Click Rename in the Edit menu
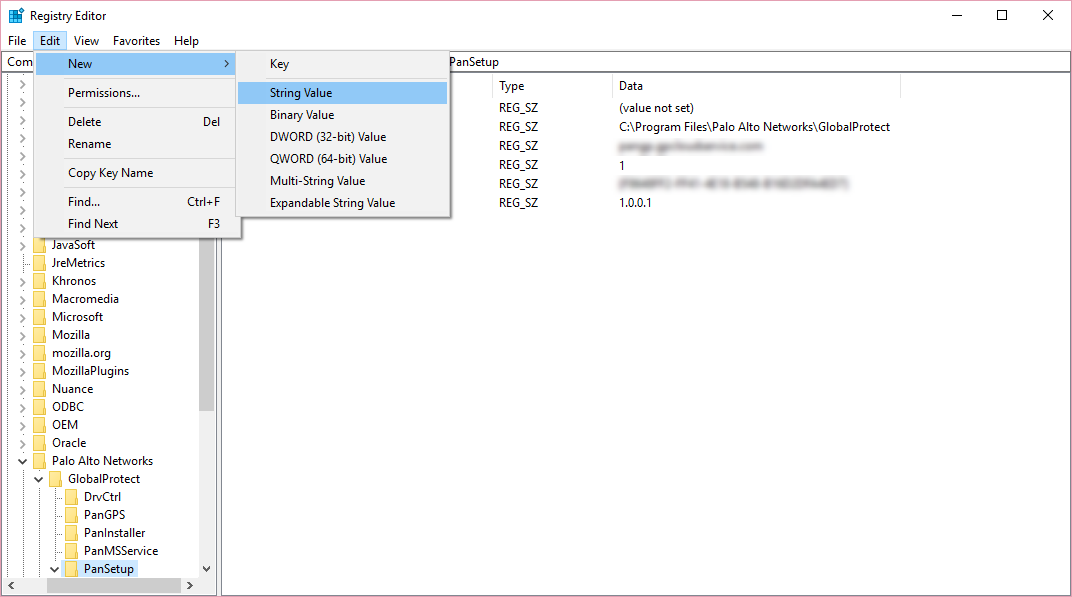The image size is (1072, 597). point(135,144)
